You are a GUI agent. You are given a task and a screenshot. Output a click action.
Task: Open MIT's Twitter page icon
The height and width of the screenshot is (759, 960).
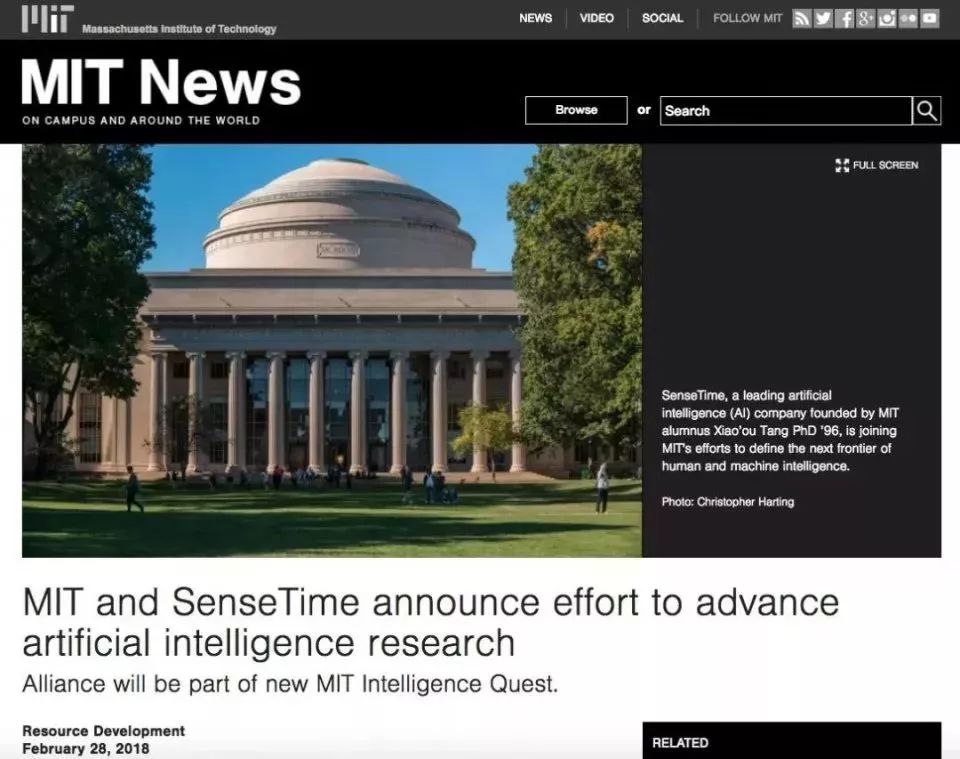[x=823, y=18]
